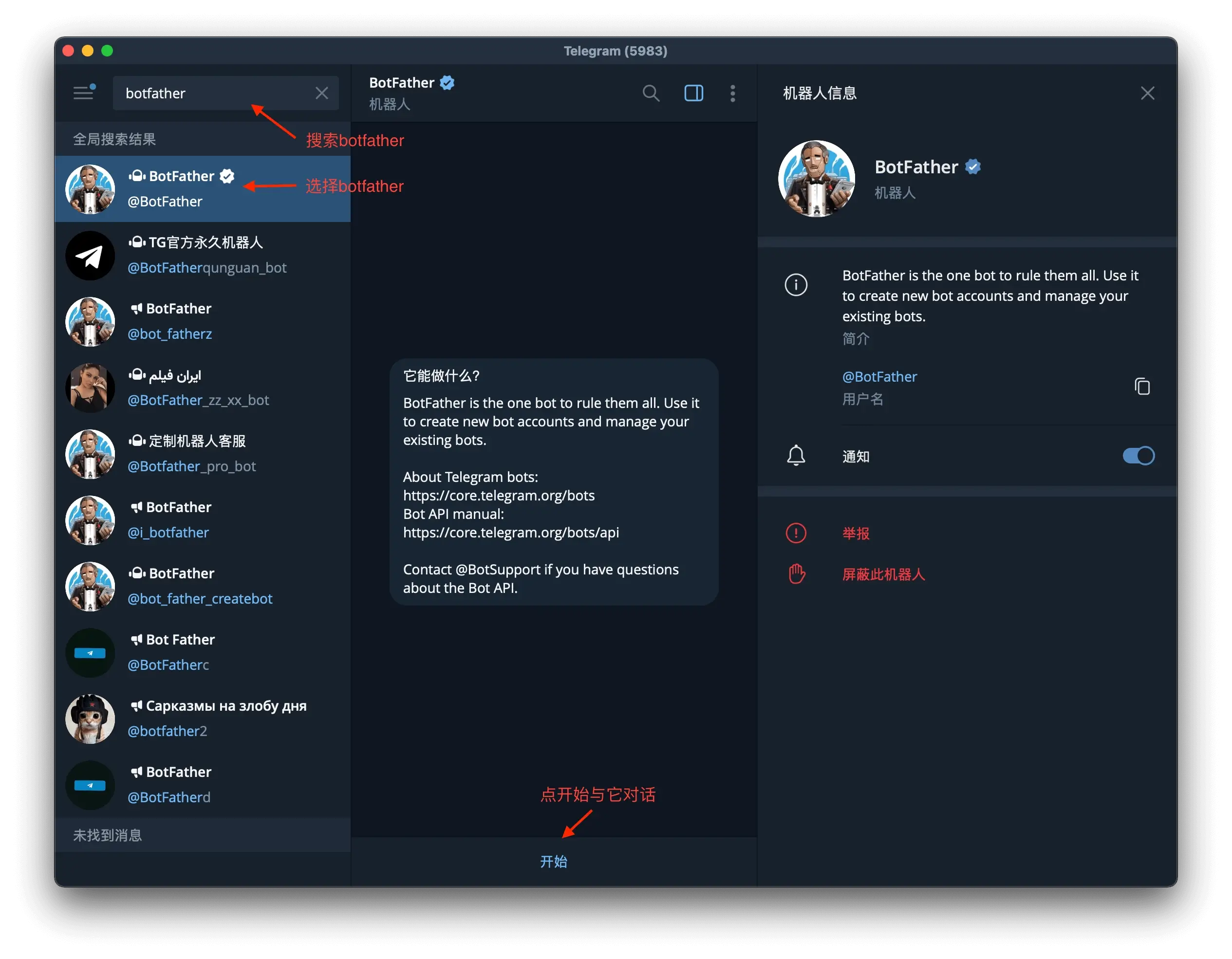Viewport: 1232px width, 959px height.
Task: Click the search field containing botfather
Action: (225, 93)
